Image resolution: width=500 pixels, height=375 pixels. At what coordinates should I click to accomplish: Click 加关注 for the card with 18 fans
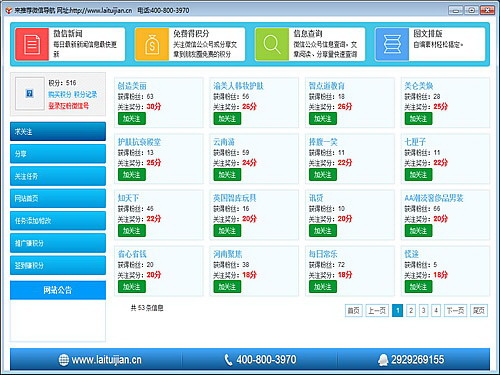(323, 119)
